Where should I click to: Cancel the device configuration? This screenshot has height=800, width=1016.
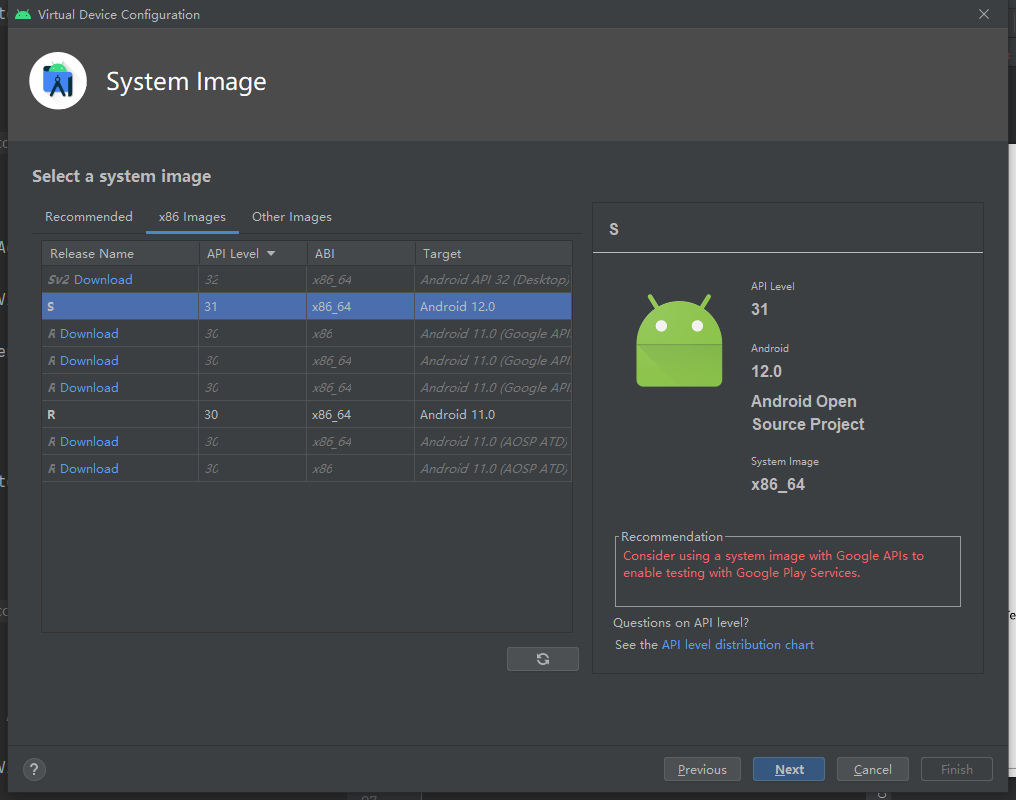coord(872,769)
